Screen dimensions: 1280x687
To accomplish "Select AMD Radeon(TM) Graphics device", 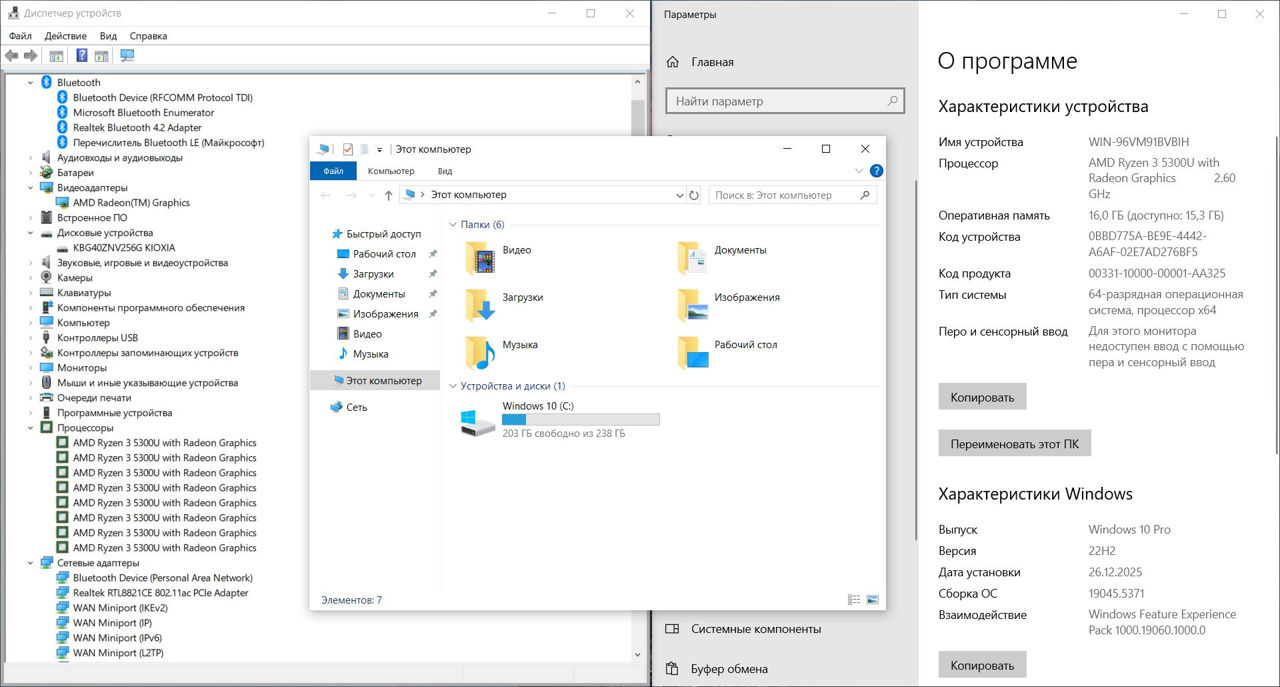I will tap(130, 203).
